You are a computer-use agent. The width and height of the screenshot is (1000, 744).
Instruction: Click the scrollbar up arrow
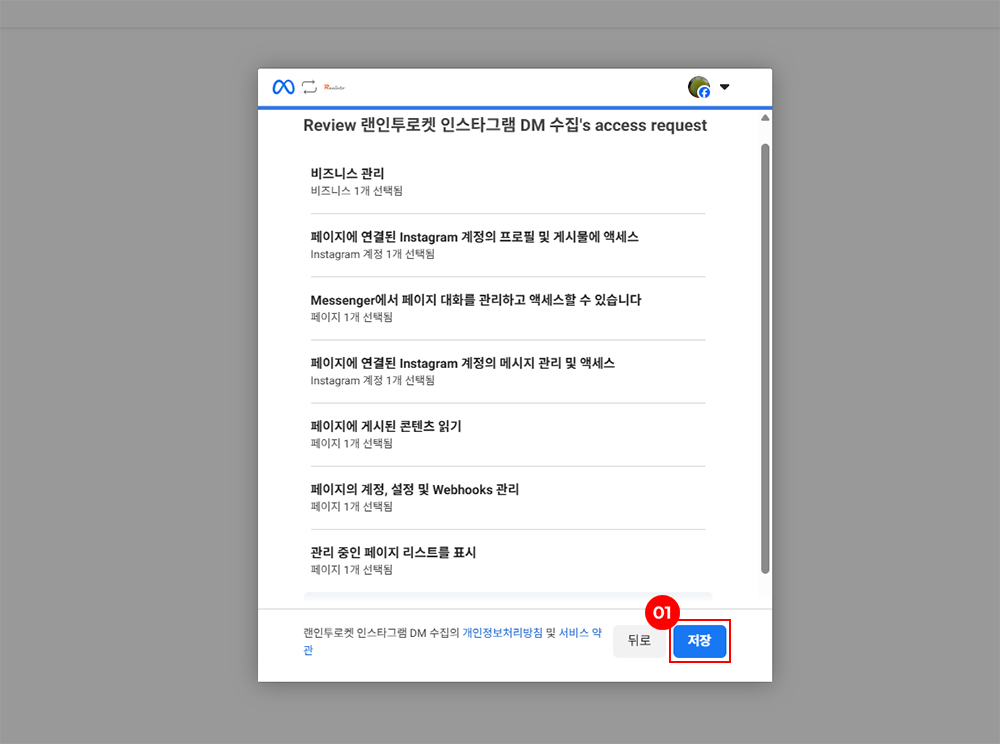[765, 118]
